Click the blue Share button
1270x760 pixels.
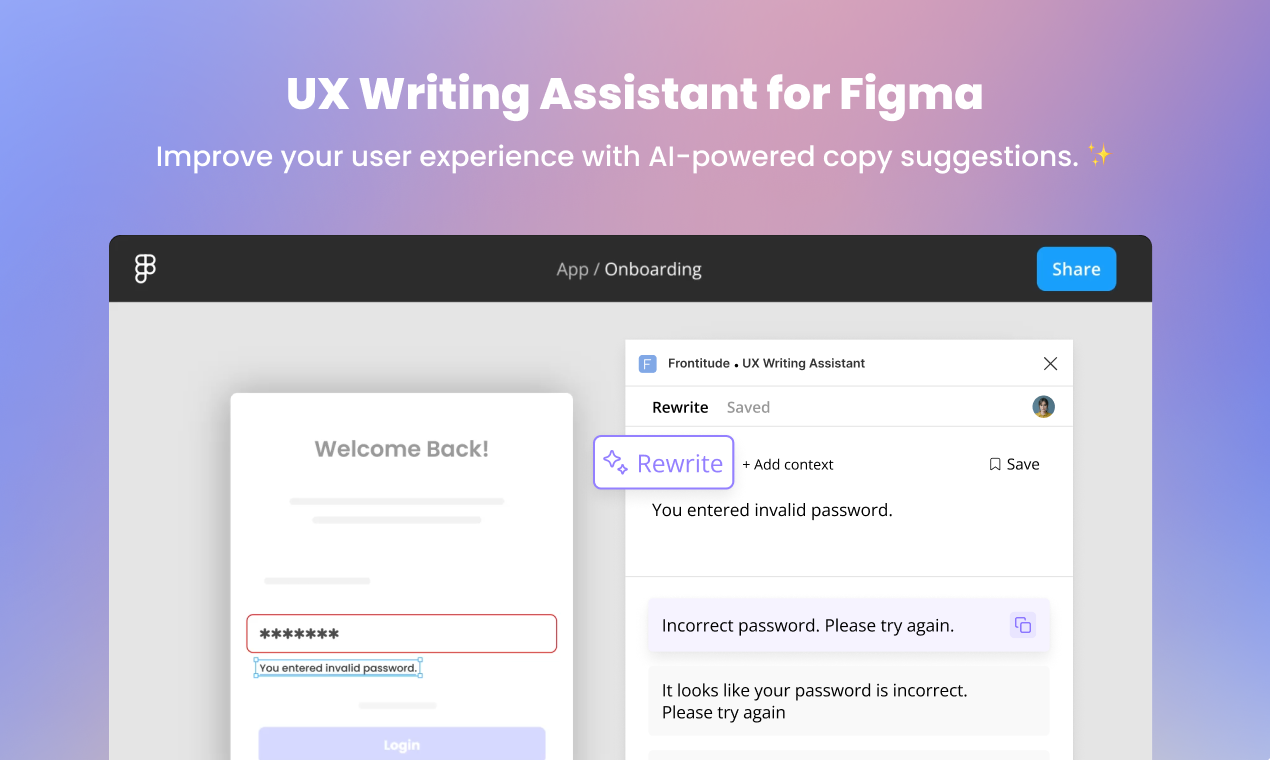coord(1076,268)
